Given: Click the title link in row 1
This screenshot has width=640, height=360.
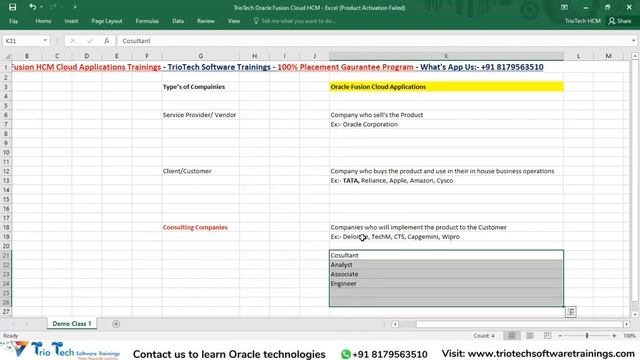Looking at the screenshot, I should pos(278,67).
